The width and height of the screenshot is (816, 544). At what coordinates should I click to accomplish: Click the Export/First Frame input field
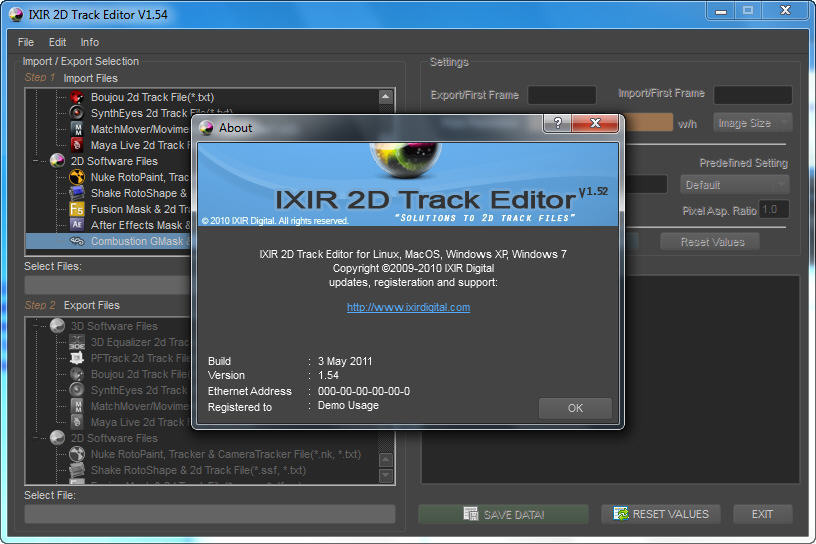[x=562, y=95]
